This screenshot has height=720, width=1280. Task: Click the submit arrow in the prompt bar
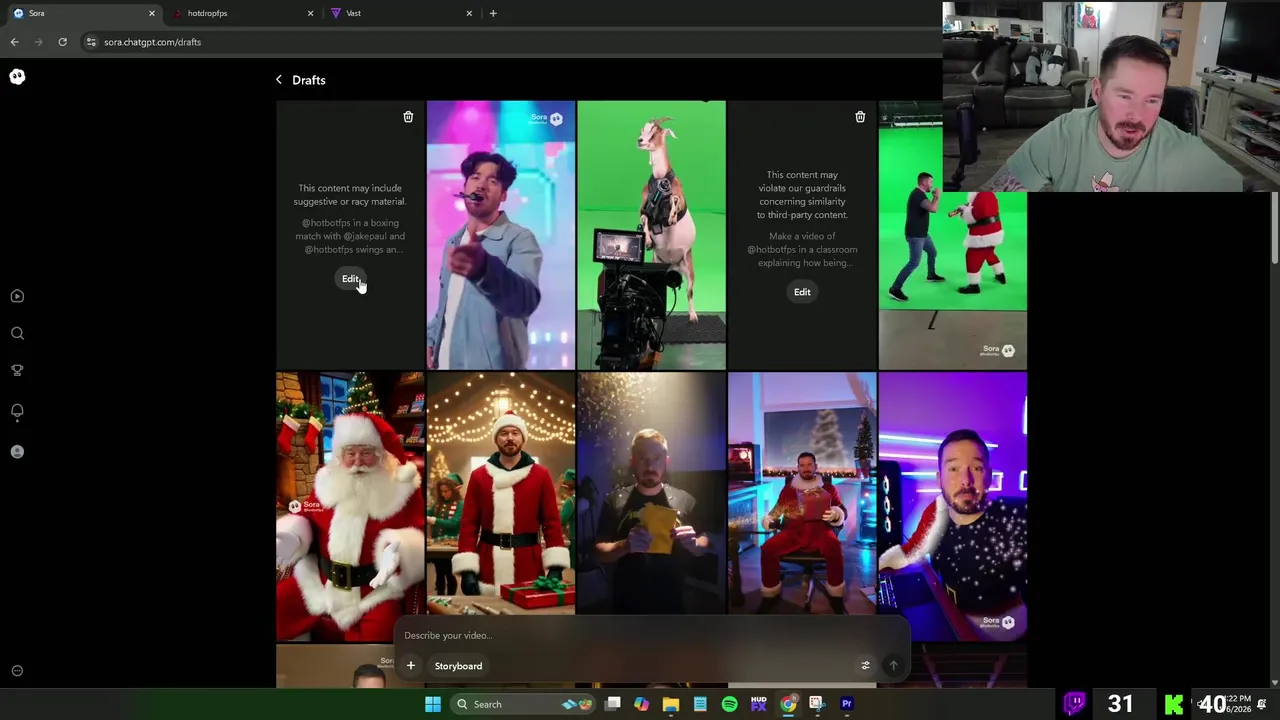pyautogui.click(x=893, y=666)
